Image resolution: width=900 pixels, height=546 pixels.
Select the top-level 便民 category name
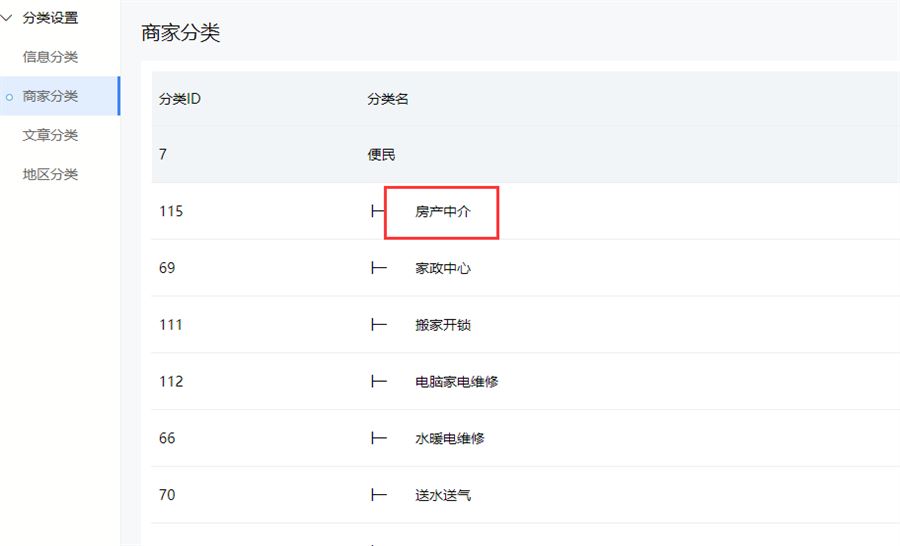click(x=382, y=155)
